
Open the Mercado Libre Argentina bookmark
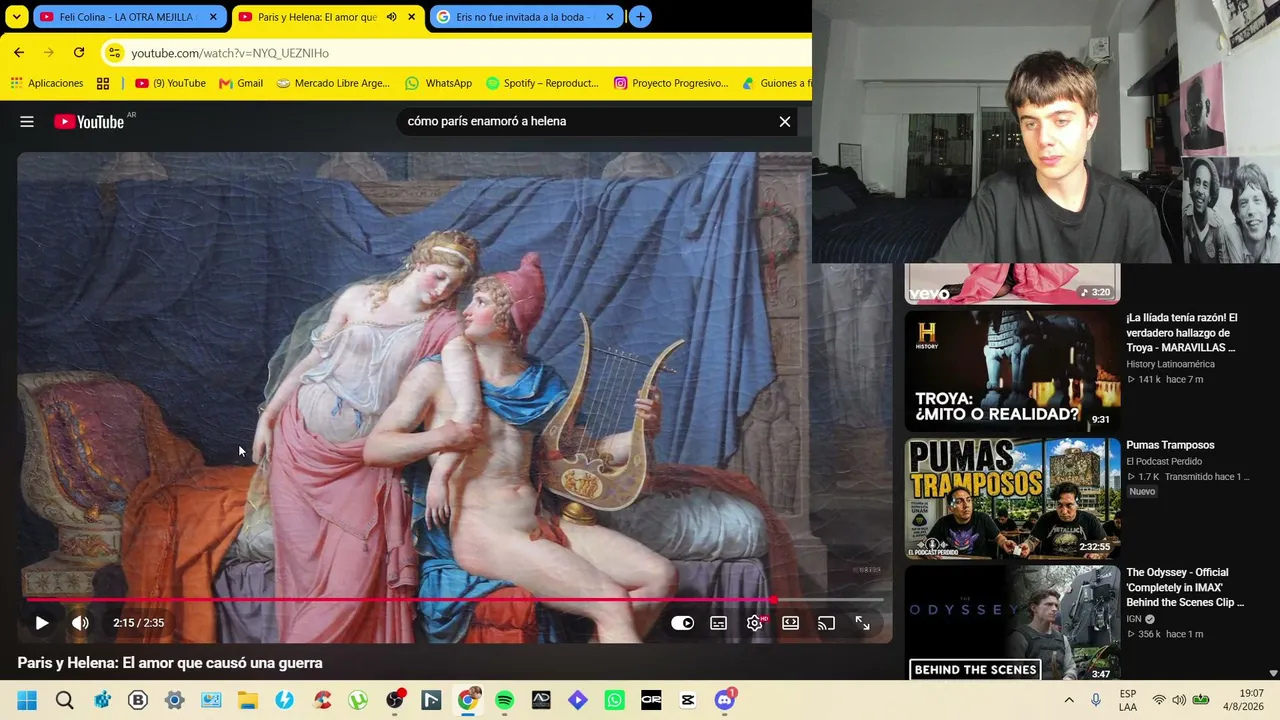(x=333, y=83)
